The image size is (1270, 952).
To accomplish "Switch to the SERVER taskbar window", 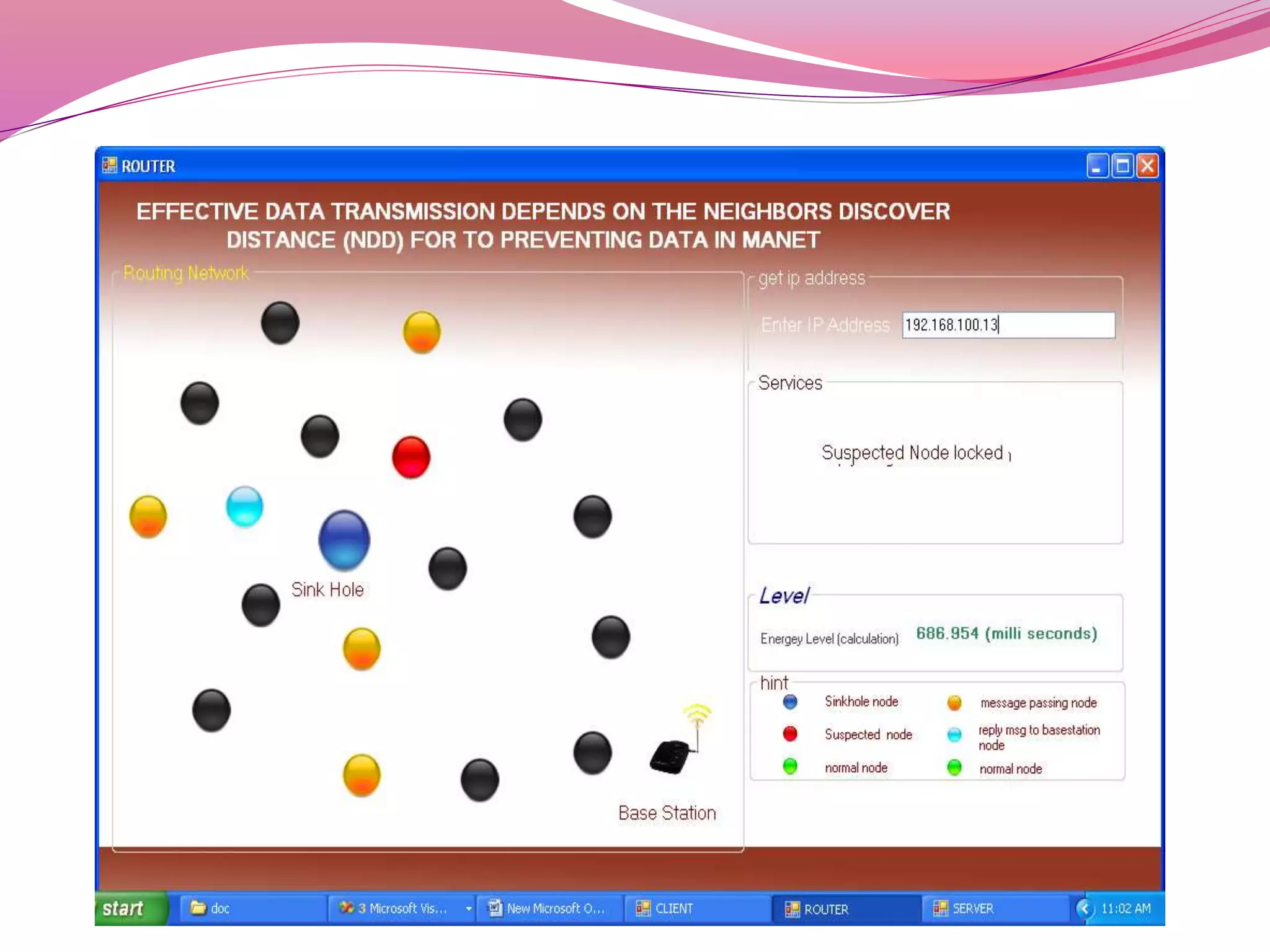I will (x=972, y=909).
